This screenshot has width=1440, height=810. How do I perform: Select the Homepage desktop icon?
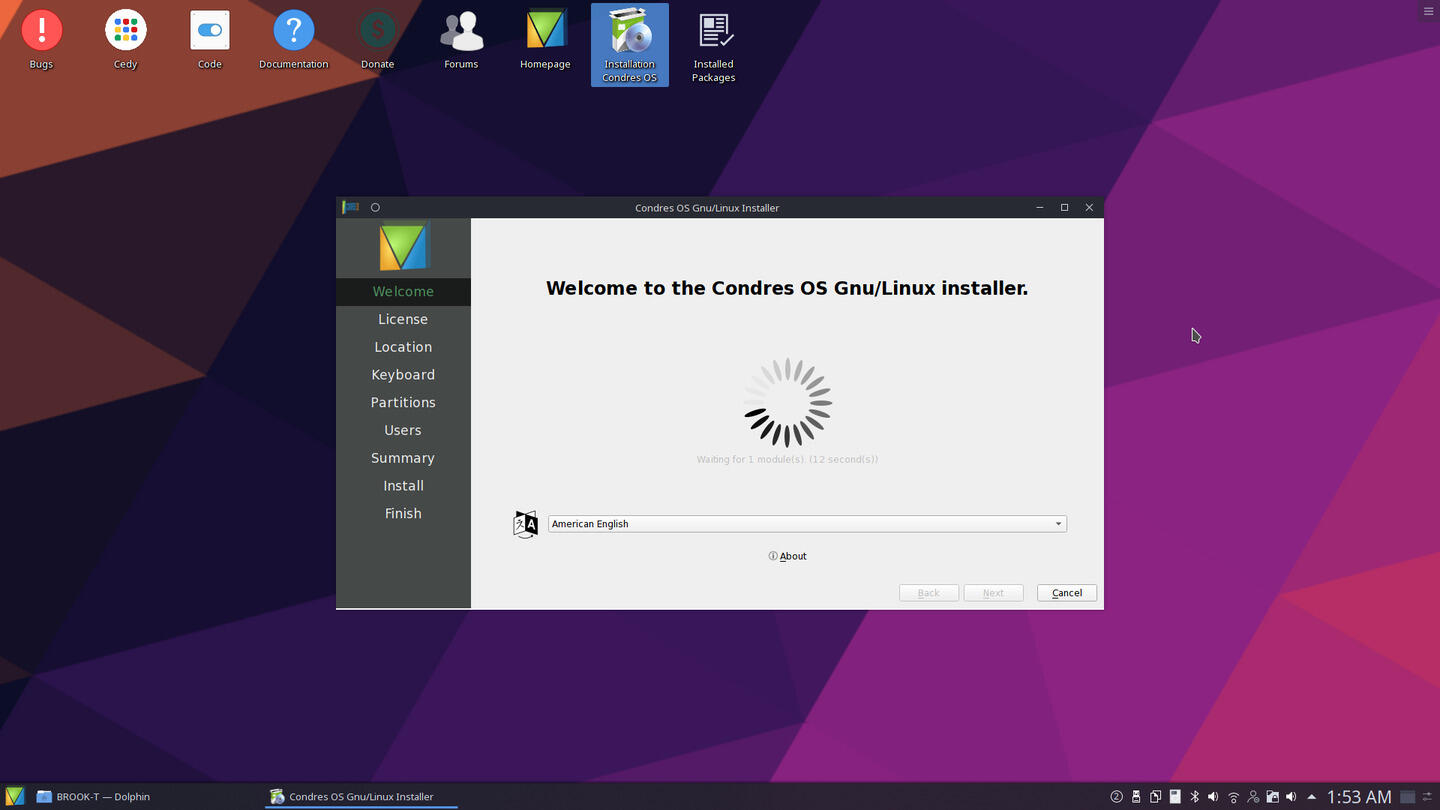pos(545,40)
